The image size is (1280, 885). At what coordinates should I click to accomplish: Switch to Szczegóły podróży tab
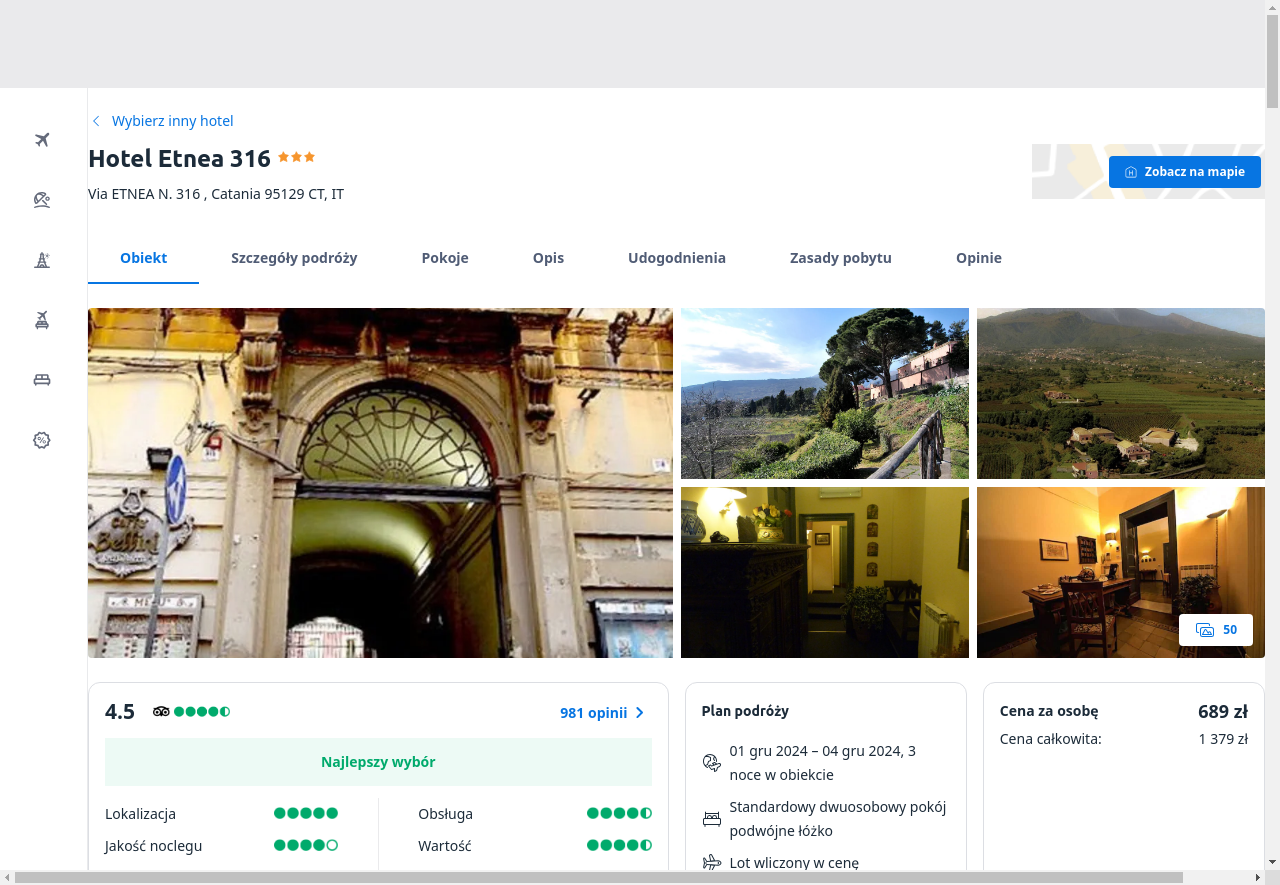click(294, 258)
